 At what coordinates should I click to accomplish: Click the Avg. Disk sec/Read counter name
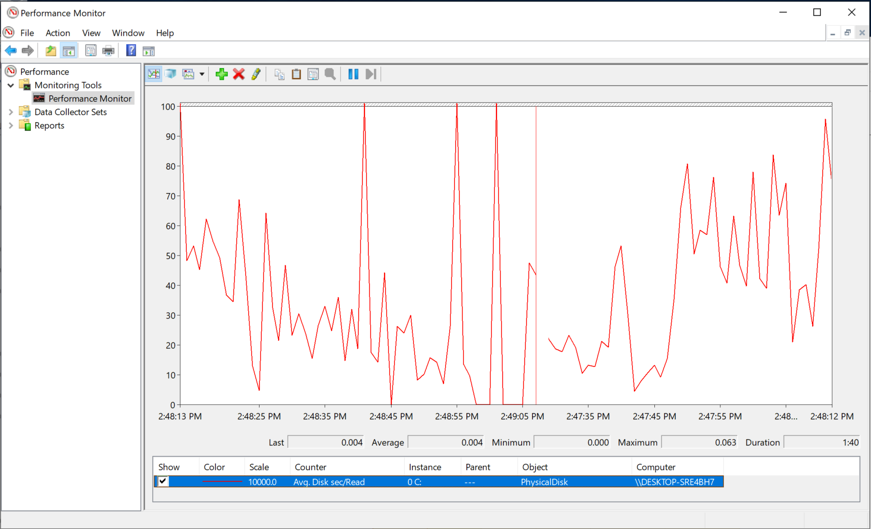(x=329, y=482)
